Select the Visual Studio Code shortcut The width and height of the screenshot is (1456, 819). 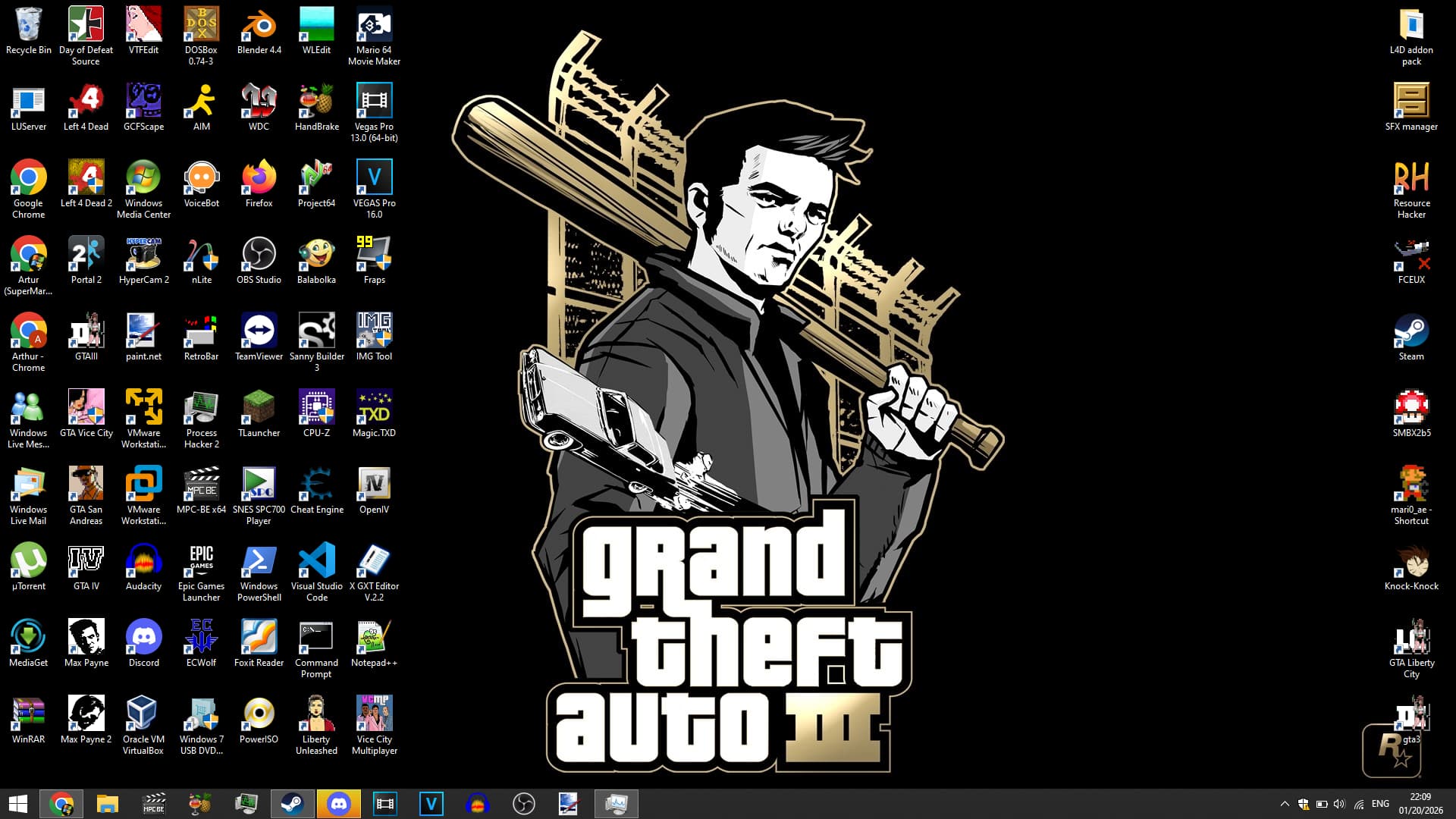(316, 561)
